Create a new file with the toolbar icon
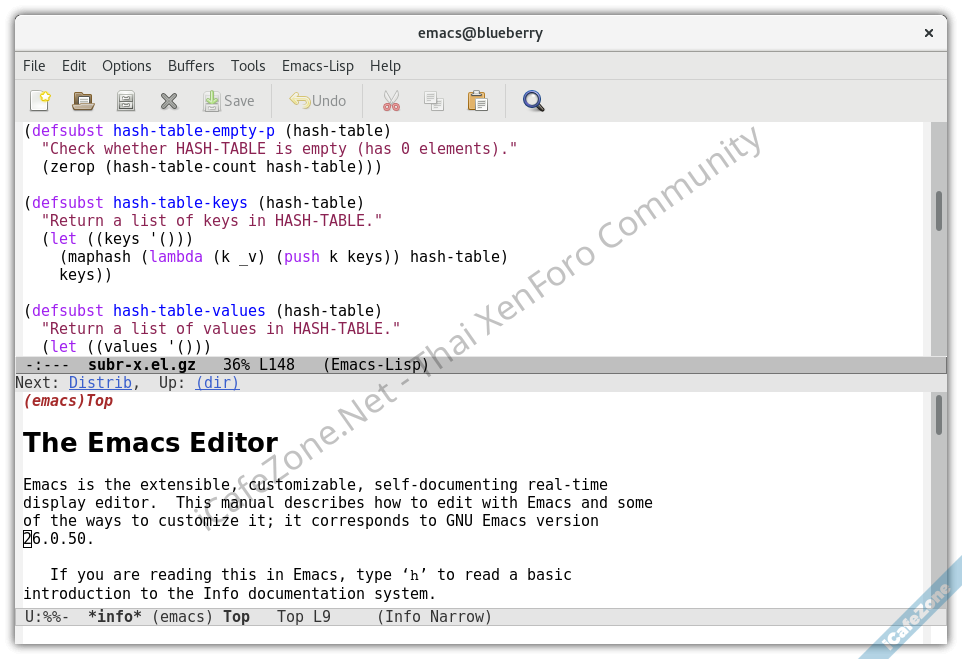The height and width of the screenshot is (659, 962). click(40, 100)
